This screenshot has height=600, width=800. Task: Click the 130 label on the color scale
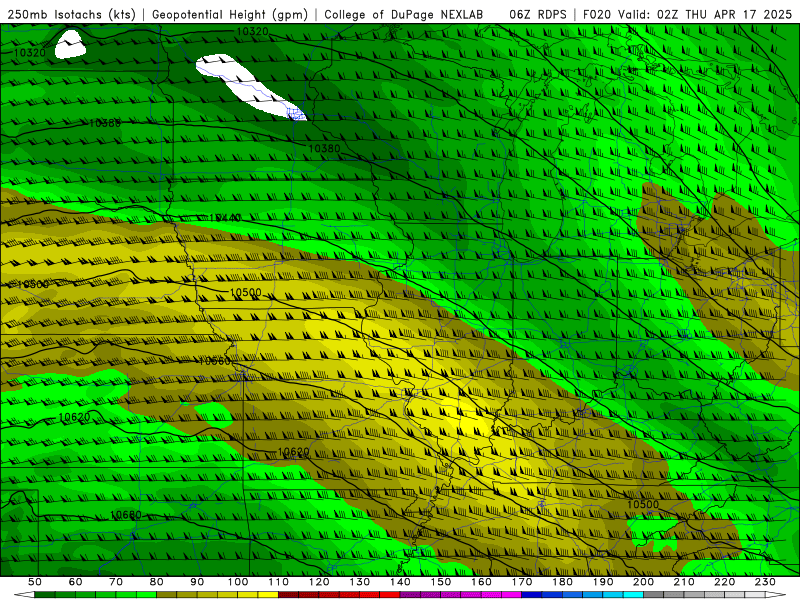(360, 582)
